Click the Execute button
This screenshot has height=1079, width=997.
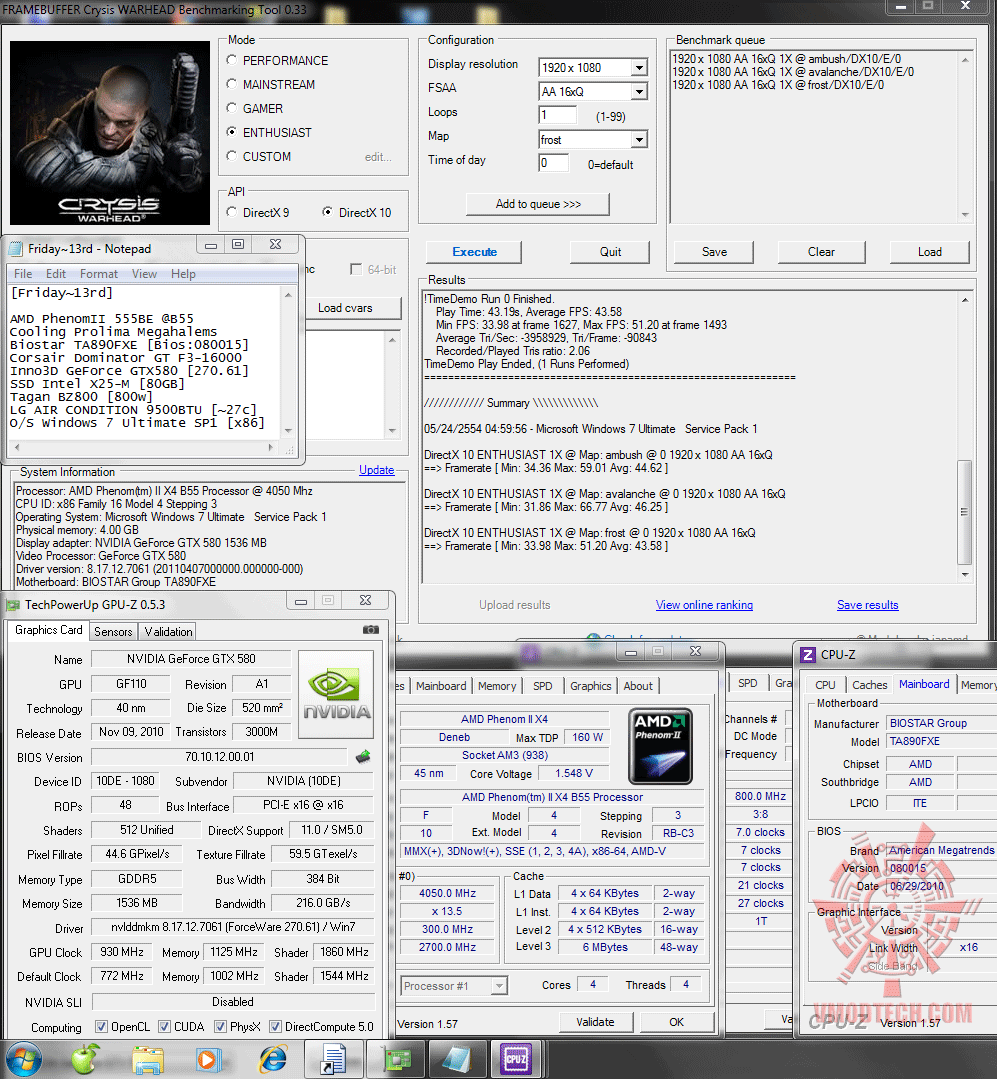474,252
